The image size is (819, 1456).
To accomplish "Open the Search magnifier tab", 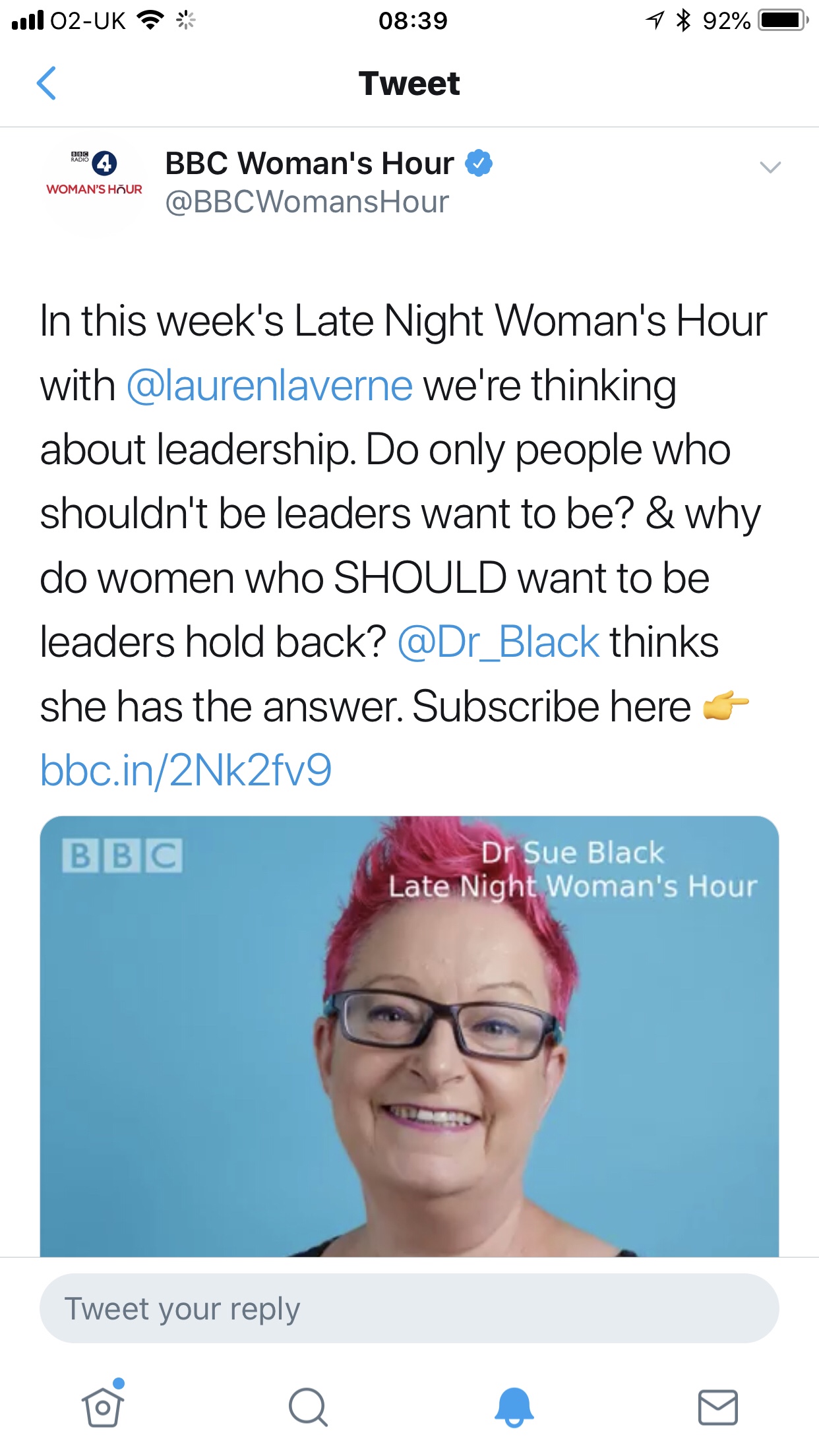I will (x=308, y=1407).
